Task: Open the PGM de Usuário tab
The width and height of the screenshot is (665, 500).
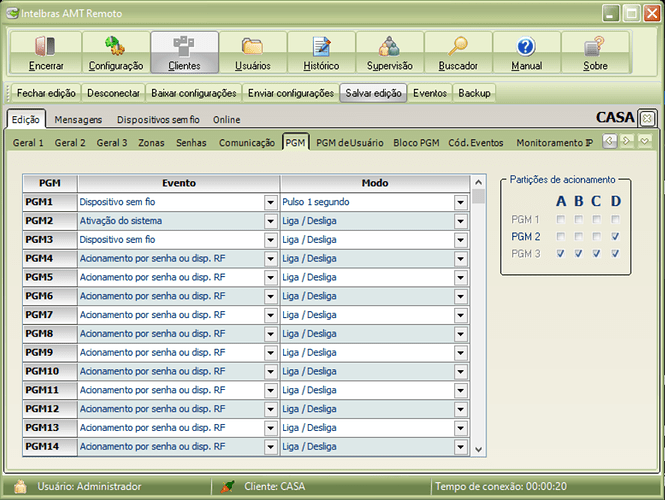Action: (349, 143)
